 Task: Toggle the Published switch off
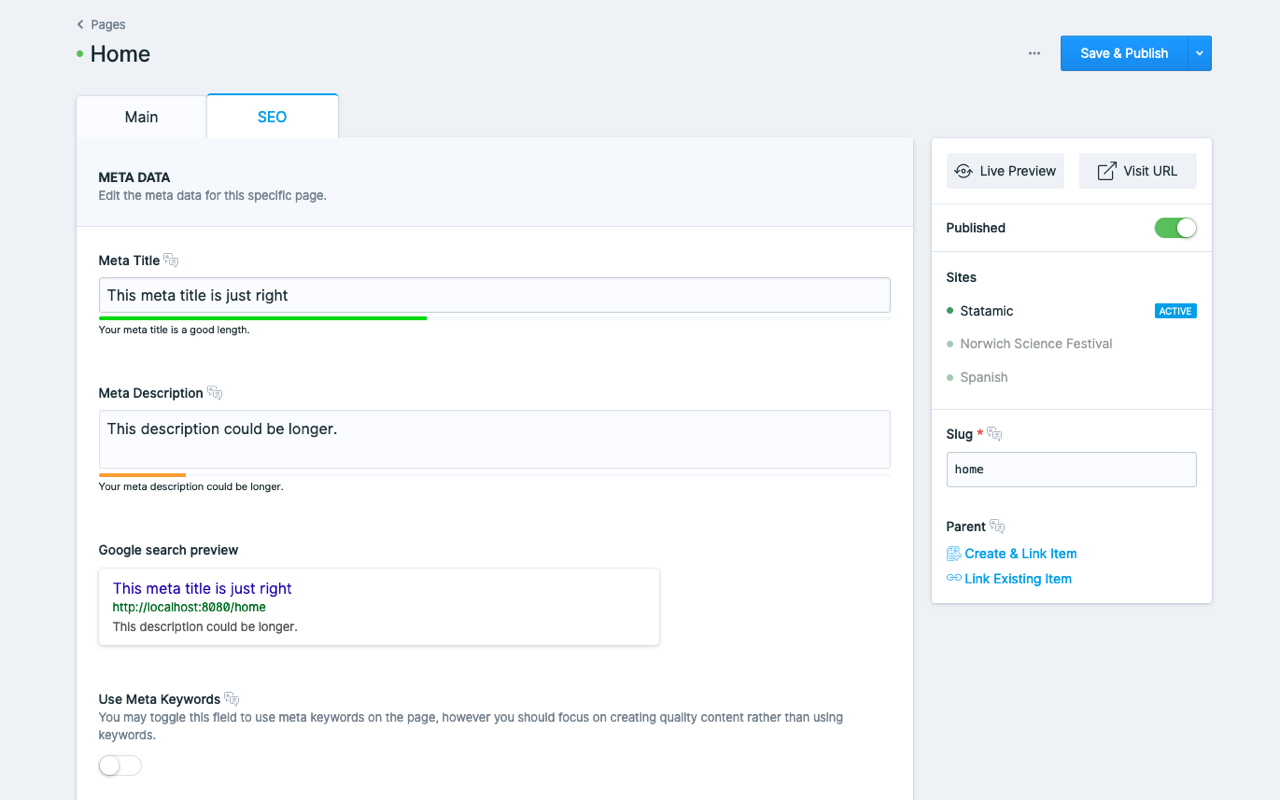[1175, 228]
